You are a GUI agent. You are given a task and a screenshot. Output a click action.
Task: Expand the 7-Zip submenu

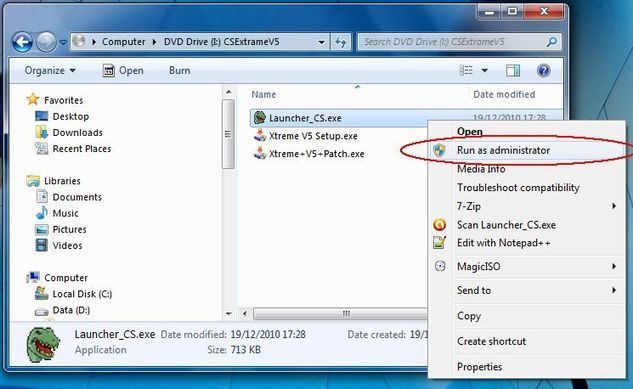click(x=527, y=206)
